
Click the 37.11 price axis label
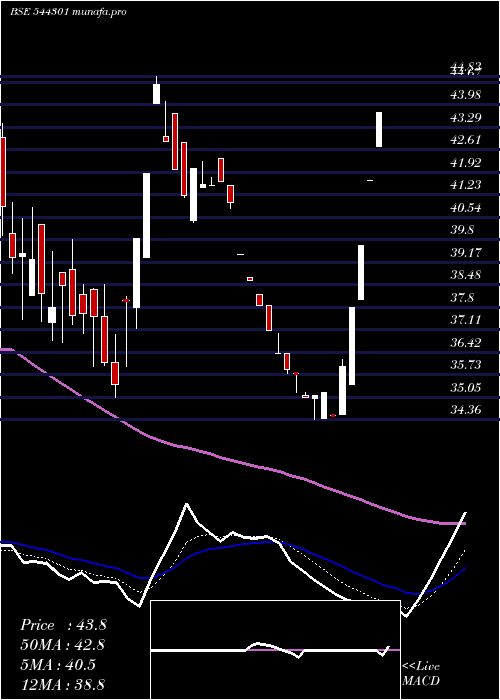click(x=466, y=320)
